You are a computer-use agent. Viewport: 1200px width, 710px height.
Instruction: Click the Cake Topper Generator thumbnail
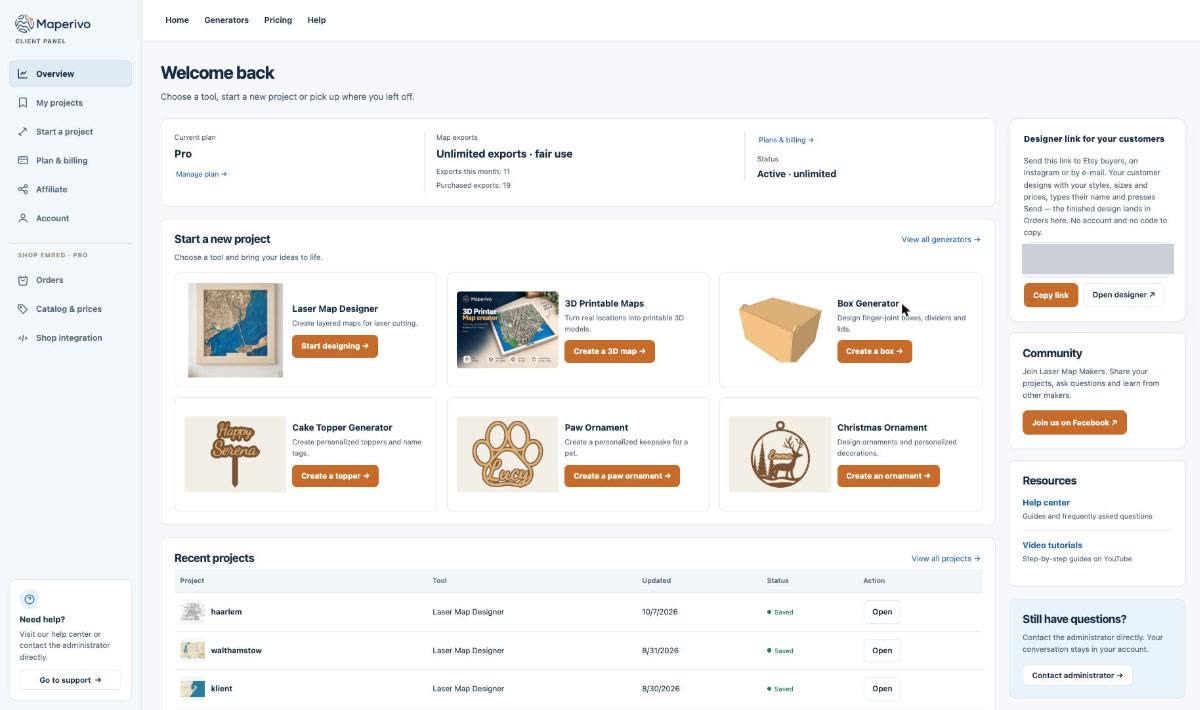(235, 454)
